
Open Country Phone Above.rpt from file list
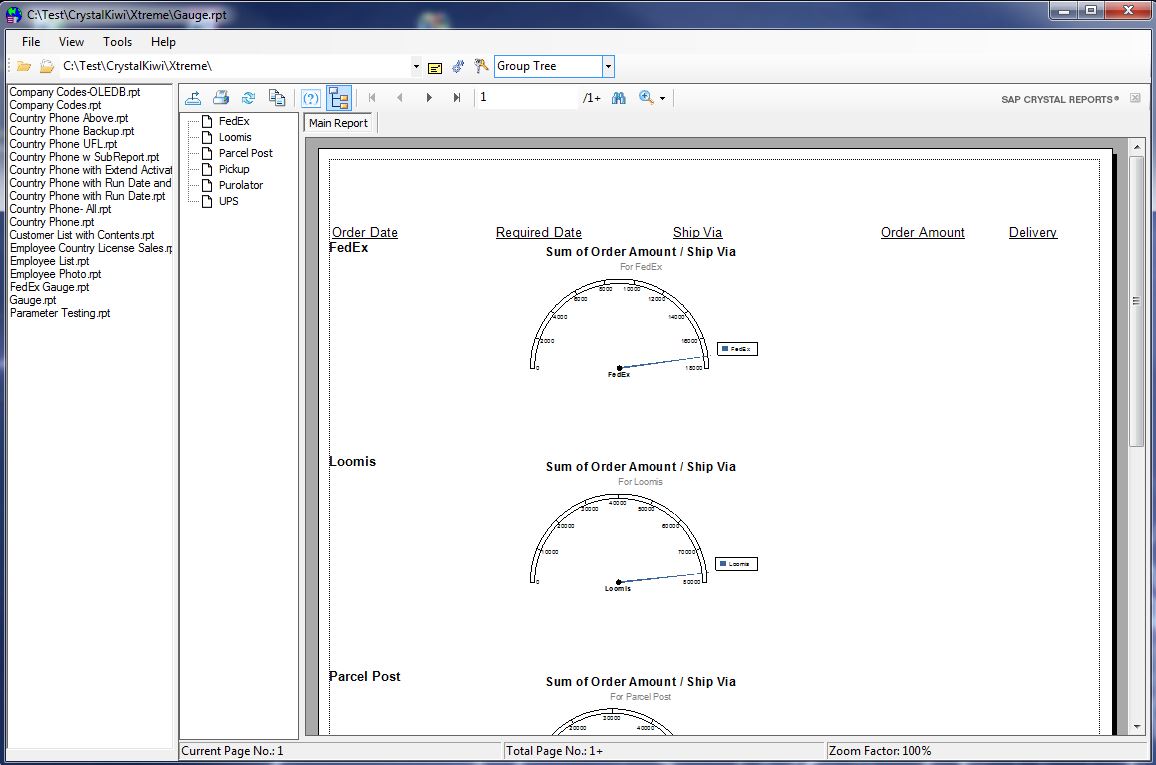pos(69,118)
